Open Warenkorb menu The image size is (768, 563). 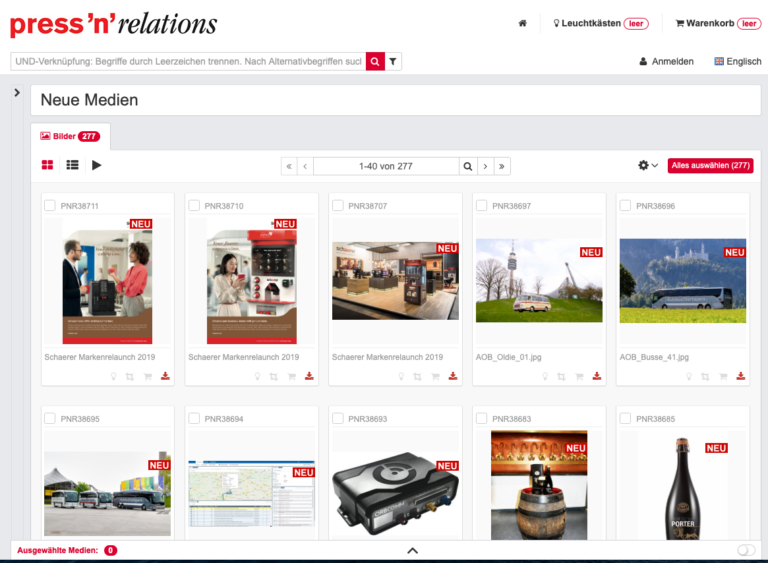click(719, 23)
